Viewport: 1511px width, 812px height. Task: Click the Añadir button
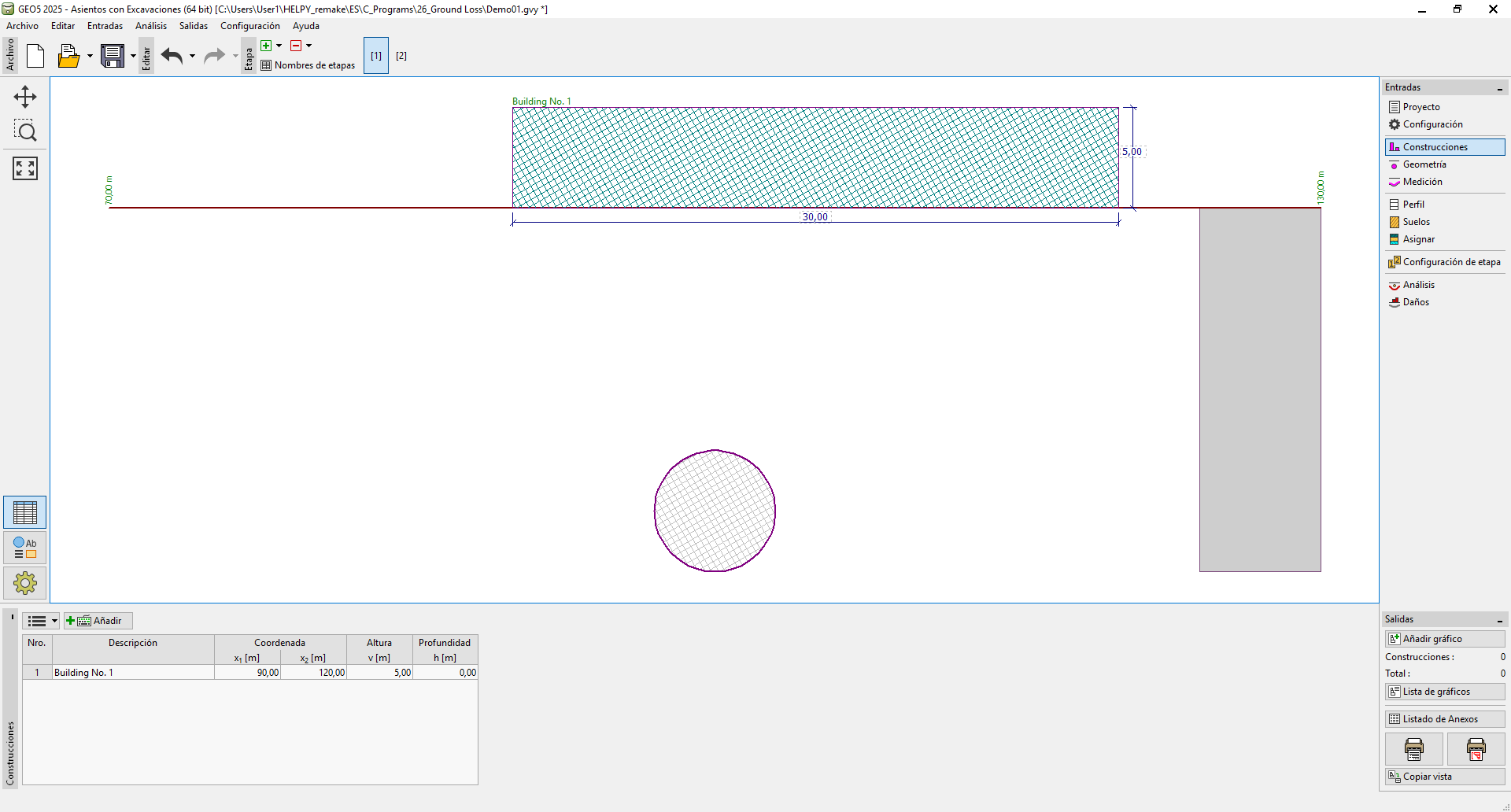click(x=98, y=621)
